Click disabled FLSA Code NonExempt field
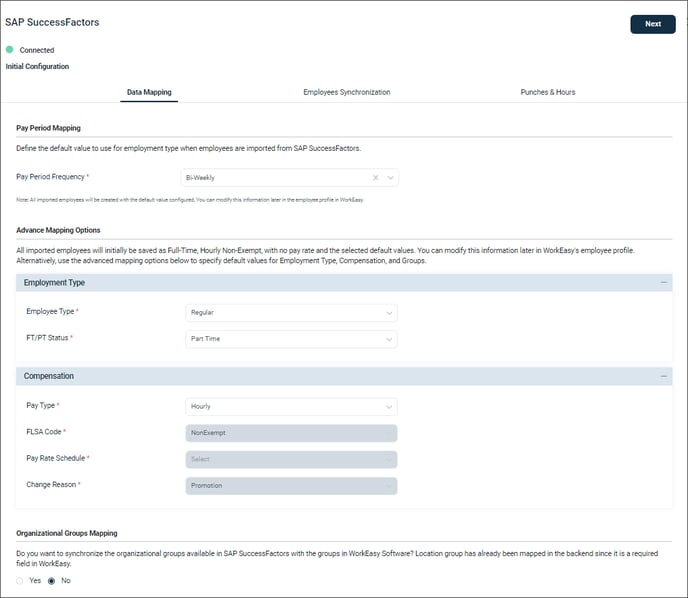The image size is (688, 598). pyautogui.click(x=291, y=433)
